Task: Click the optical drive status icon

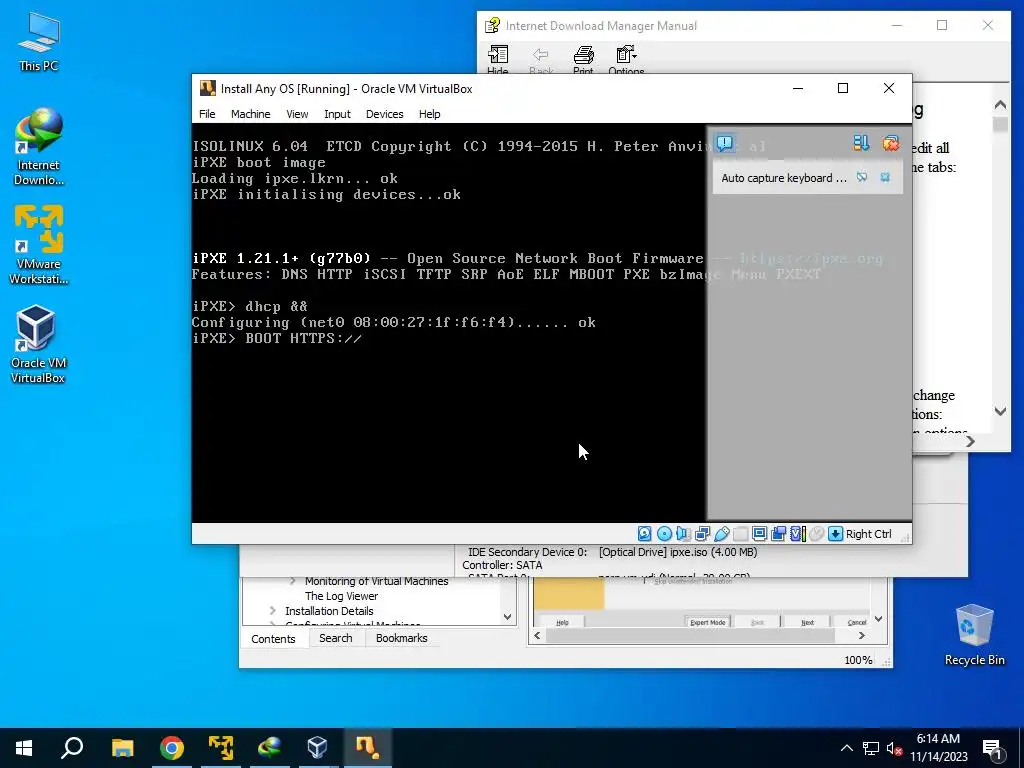Action: [664, 534]
